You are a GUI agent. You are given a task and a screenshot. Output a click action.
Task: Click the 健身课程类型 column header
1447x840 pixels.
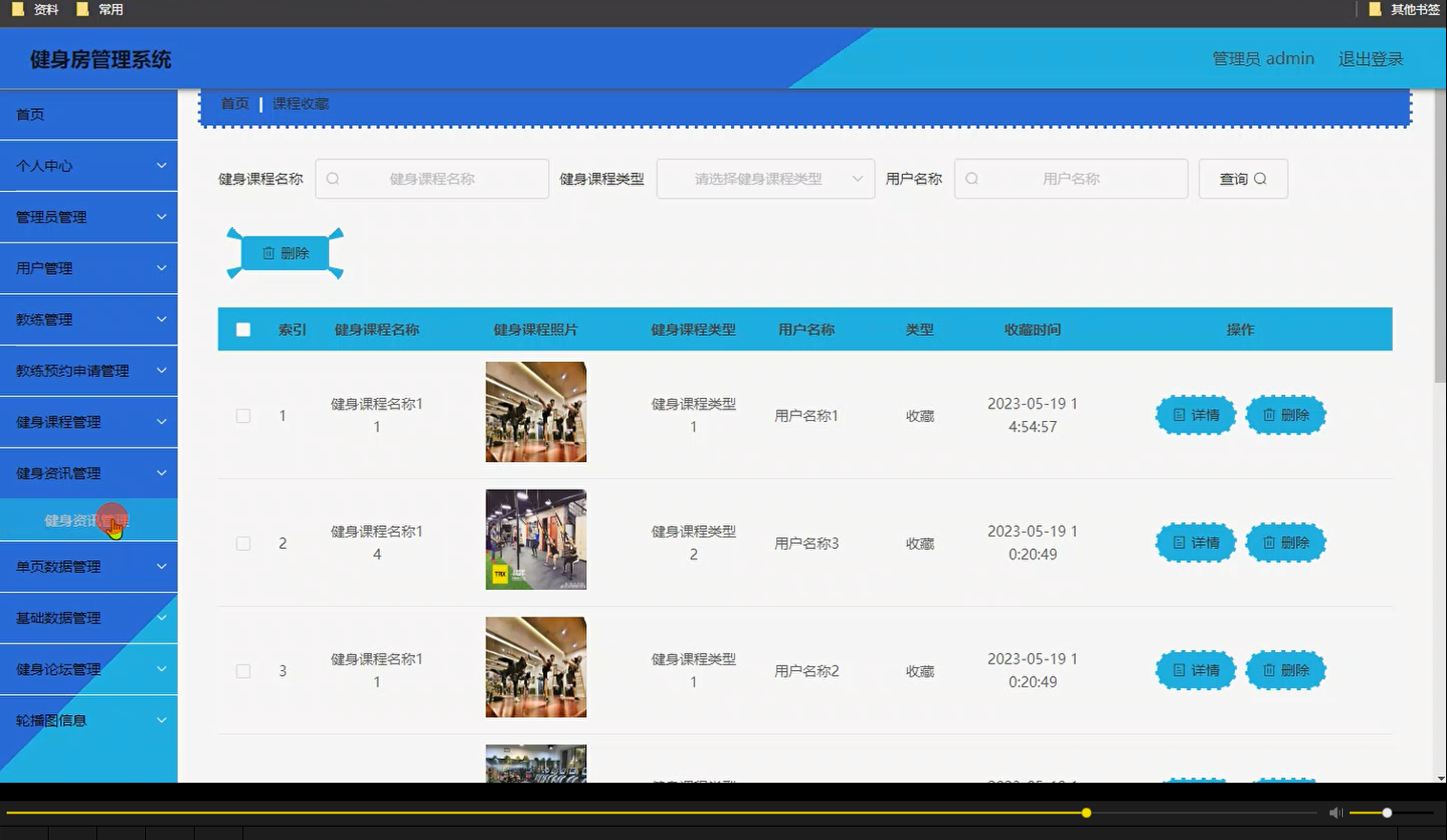coord(693,329)
